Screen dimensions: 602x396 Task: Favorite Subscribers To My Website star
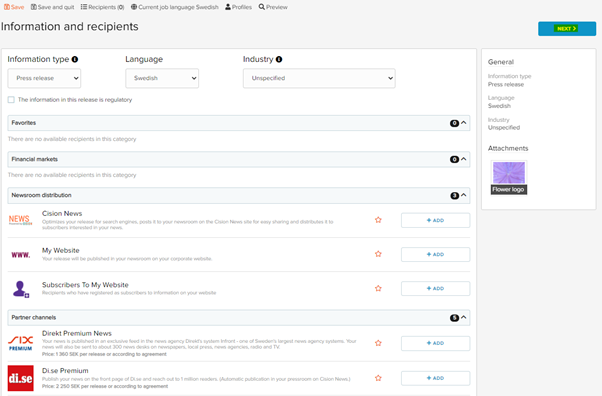[378, 288]
